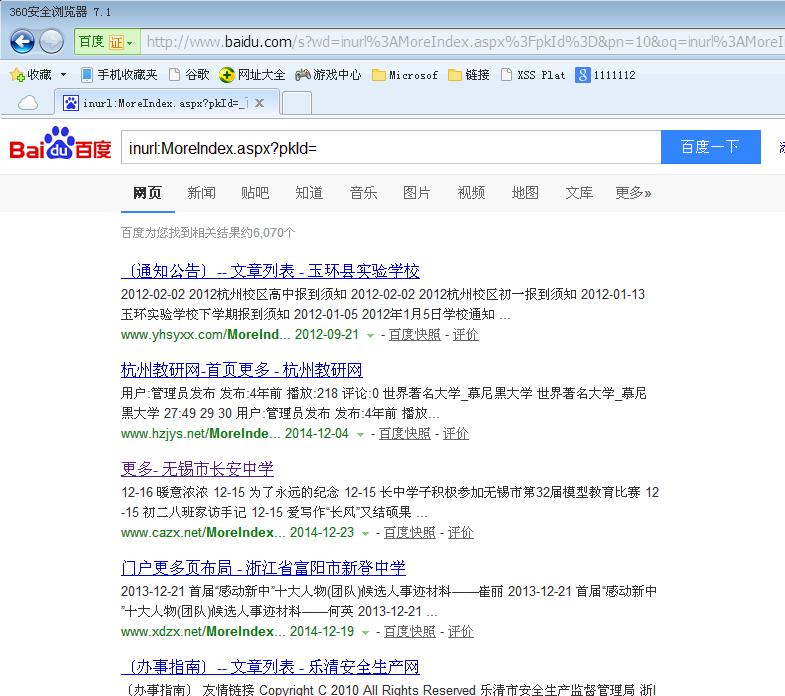Close the inurl:MoreIndex tab

coord(259,103)
